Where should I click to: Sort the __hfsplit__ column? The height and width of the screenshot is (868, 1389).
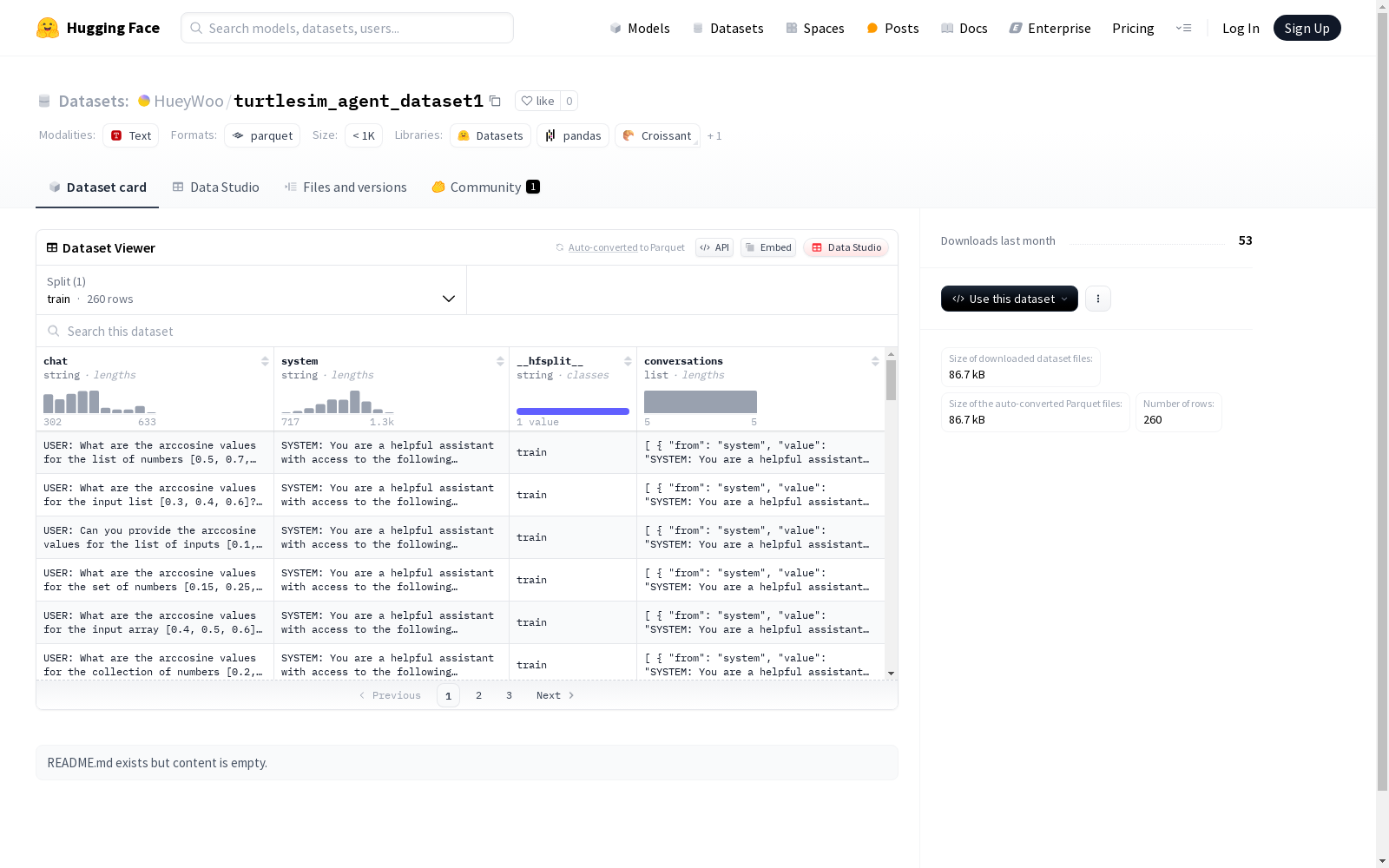tap(628, 361)
